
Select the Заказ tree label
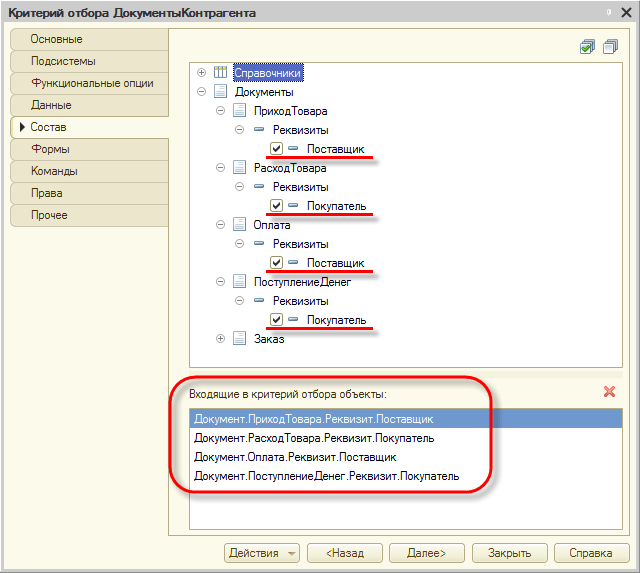[269, 339]
